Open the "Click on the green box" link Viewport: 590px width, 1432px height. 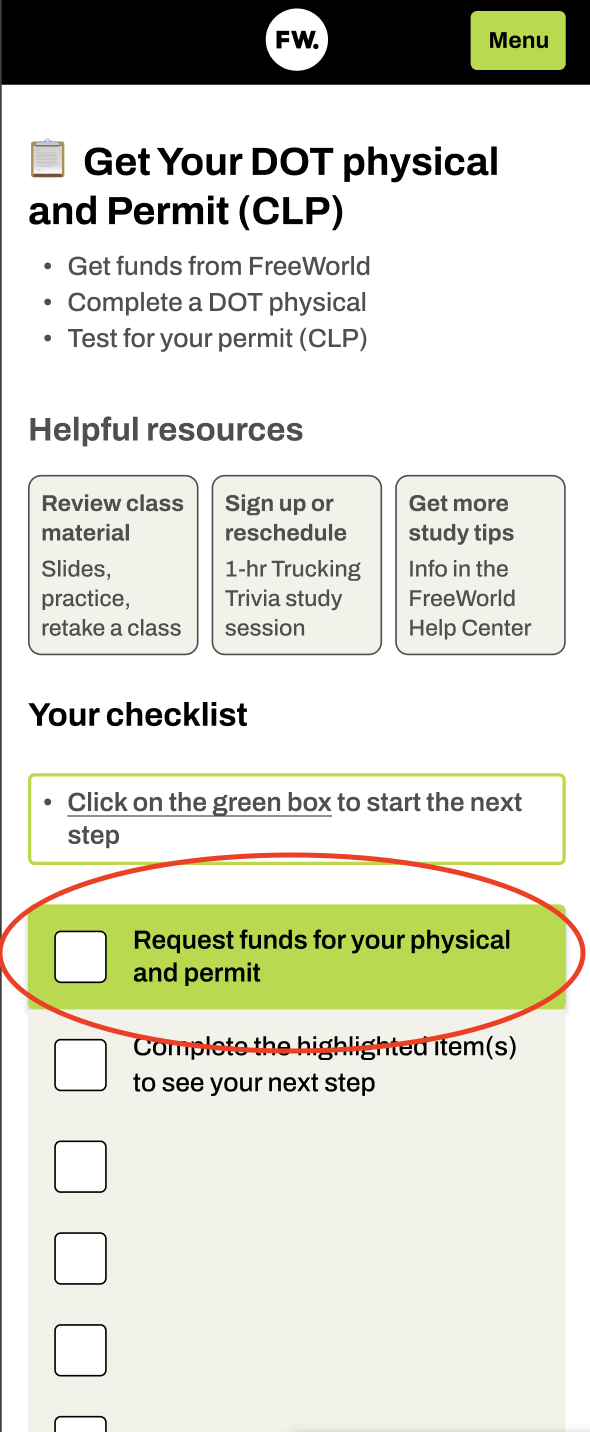(198, 801)
